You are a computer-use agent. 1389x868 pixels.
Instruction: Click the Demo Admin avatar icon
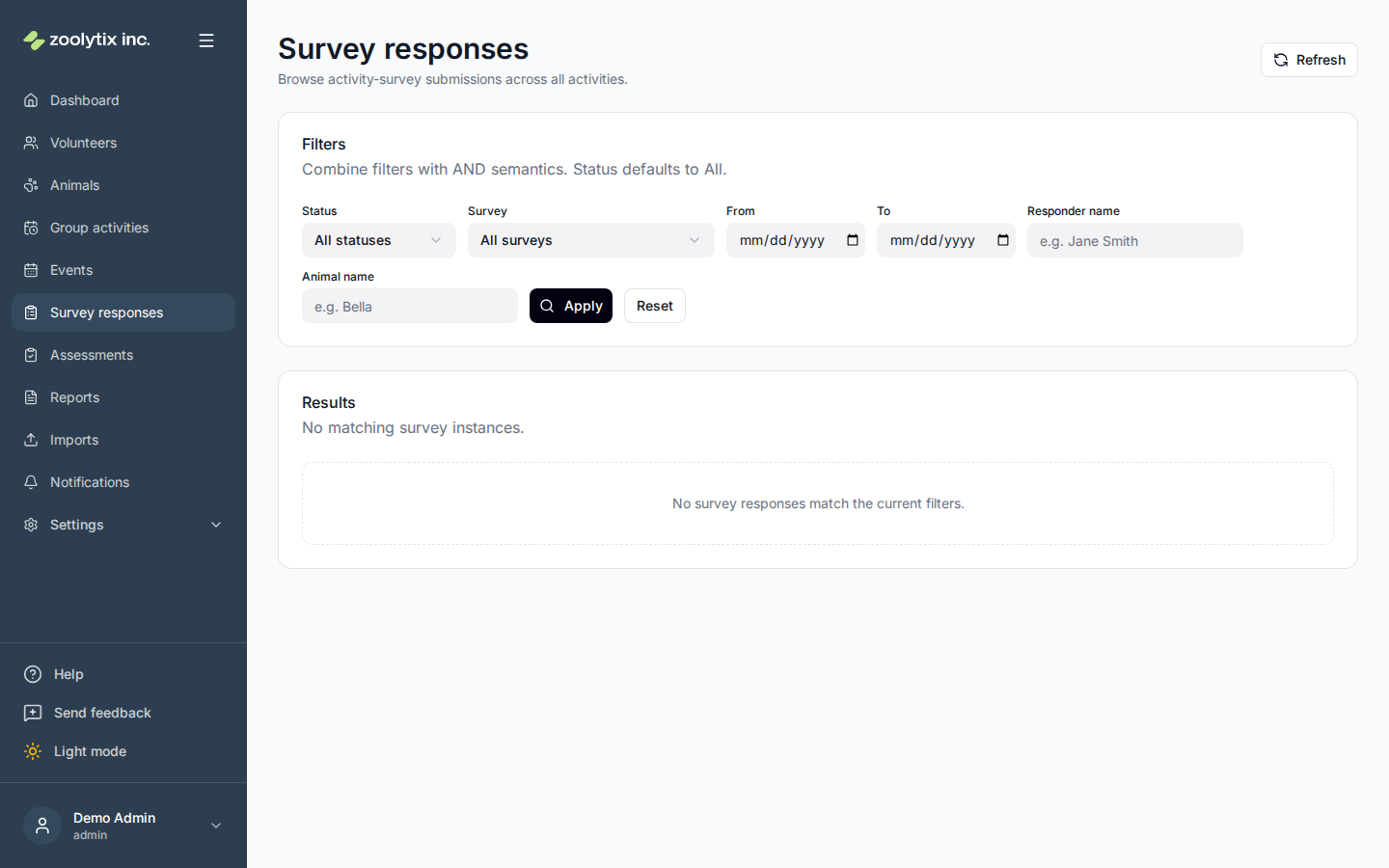[42, 826]
